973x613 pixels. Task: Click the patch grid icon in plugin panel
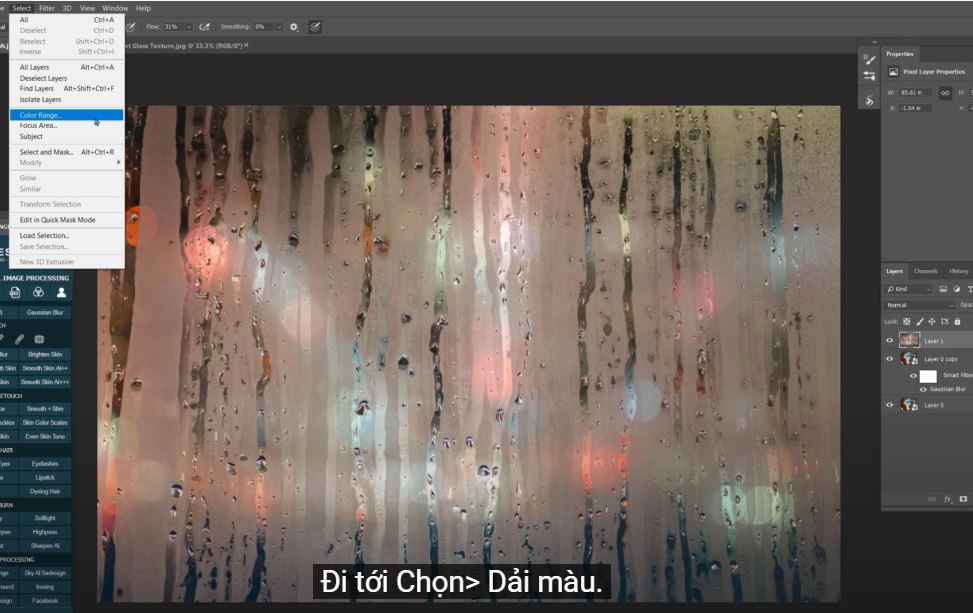click(39, 339)
